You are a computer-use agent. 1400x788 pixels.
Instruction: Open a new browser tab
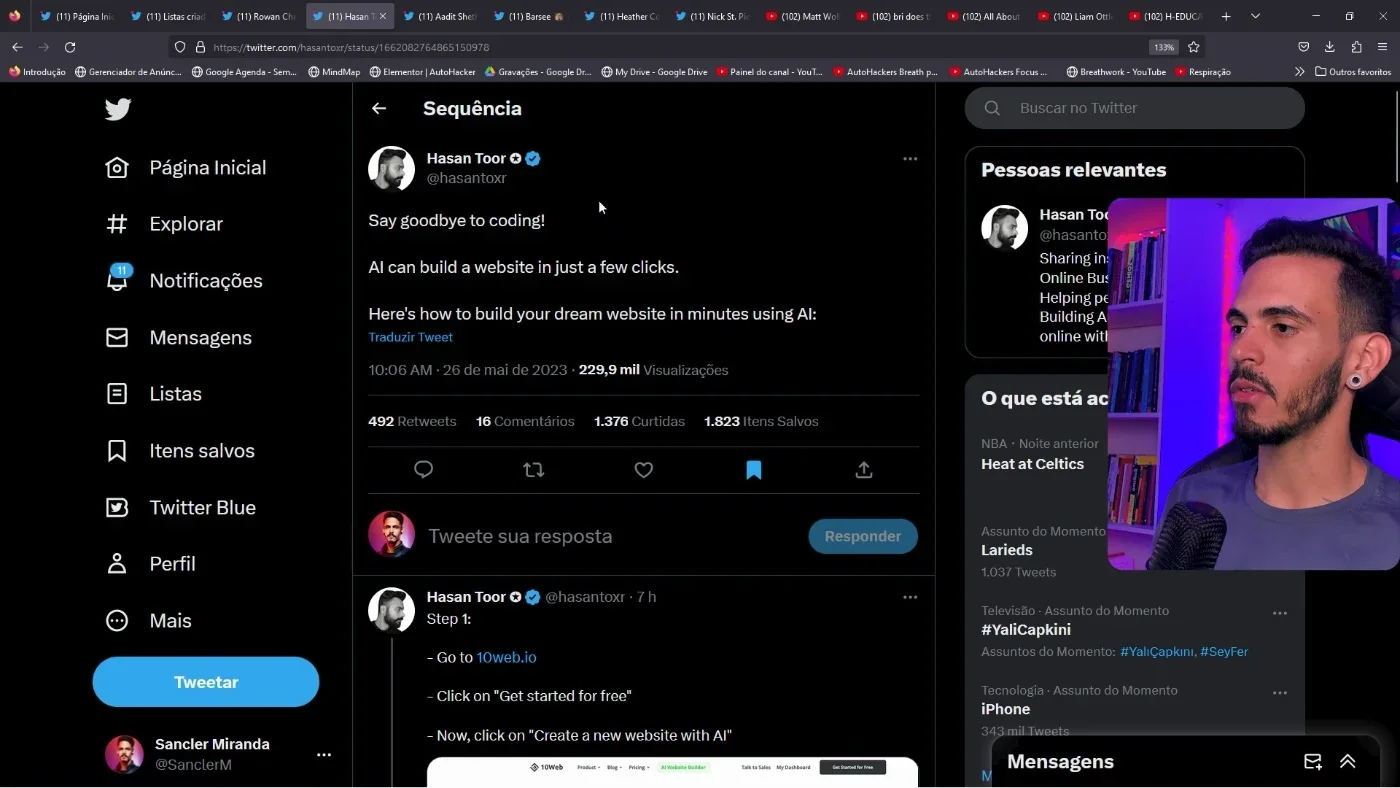point(1226,16)
